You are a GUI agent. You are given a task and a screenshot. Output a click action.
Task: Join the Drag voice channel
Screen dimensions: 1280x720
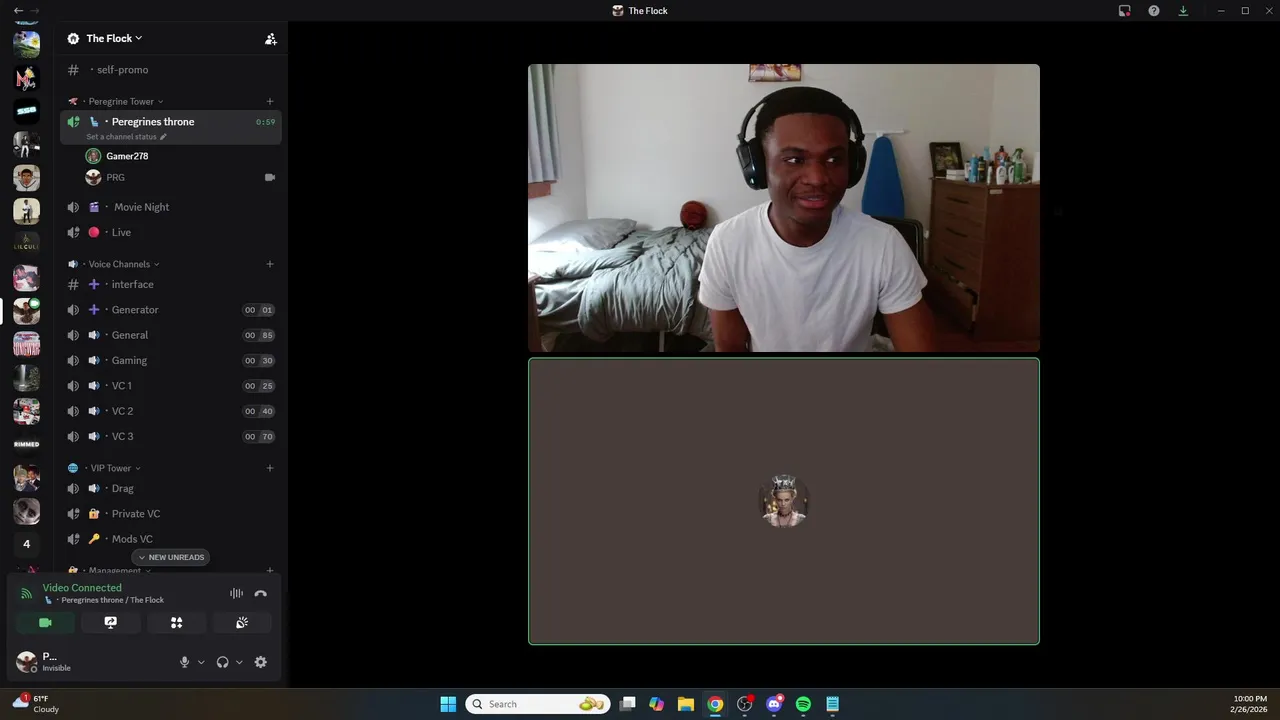[171, 488]
